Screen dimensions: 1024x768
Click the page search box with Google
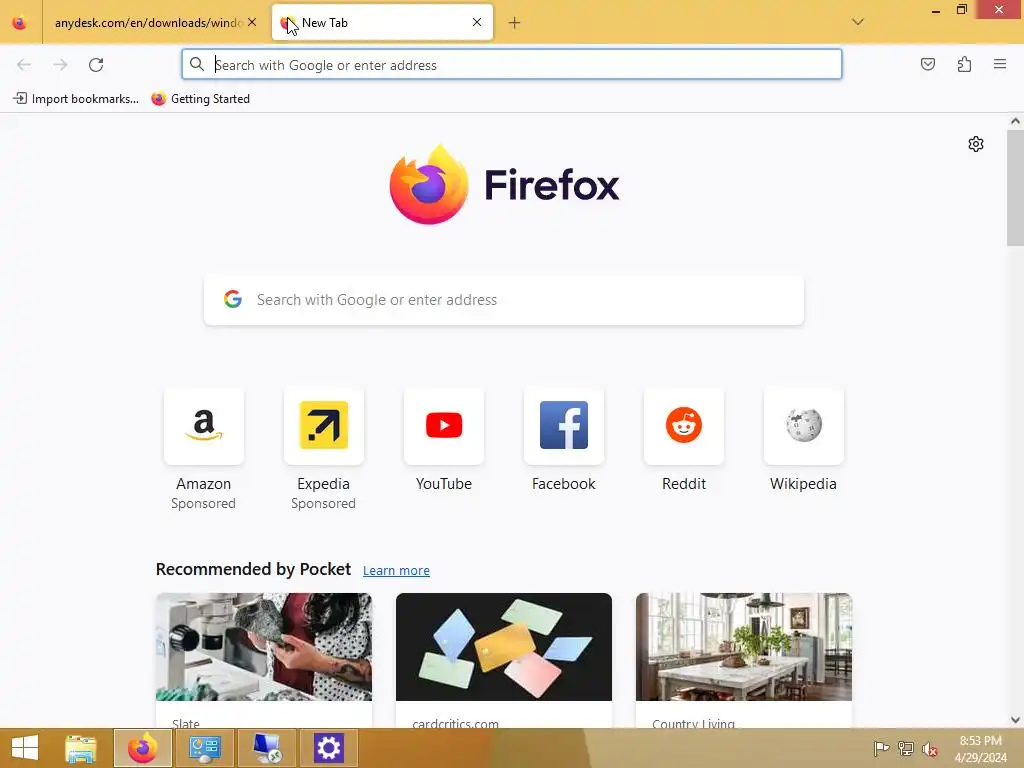tap(504, 300)
